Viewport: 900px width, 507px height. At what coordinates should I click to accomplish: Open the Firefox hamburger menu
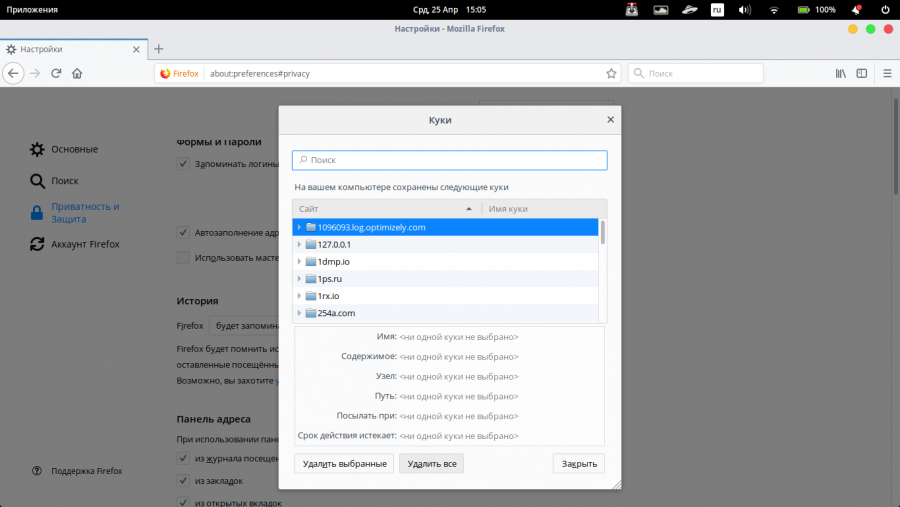(886, 73)
